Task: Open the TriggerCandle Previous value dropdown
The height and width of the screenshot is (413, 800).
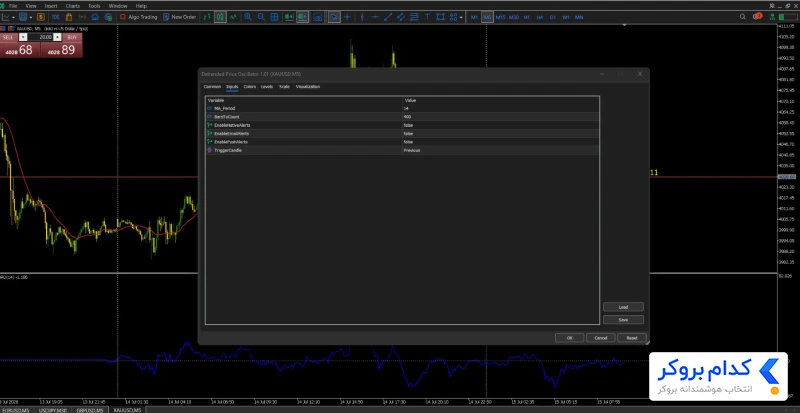Action: click(501, 151)
